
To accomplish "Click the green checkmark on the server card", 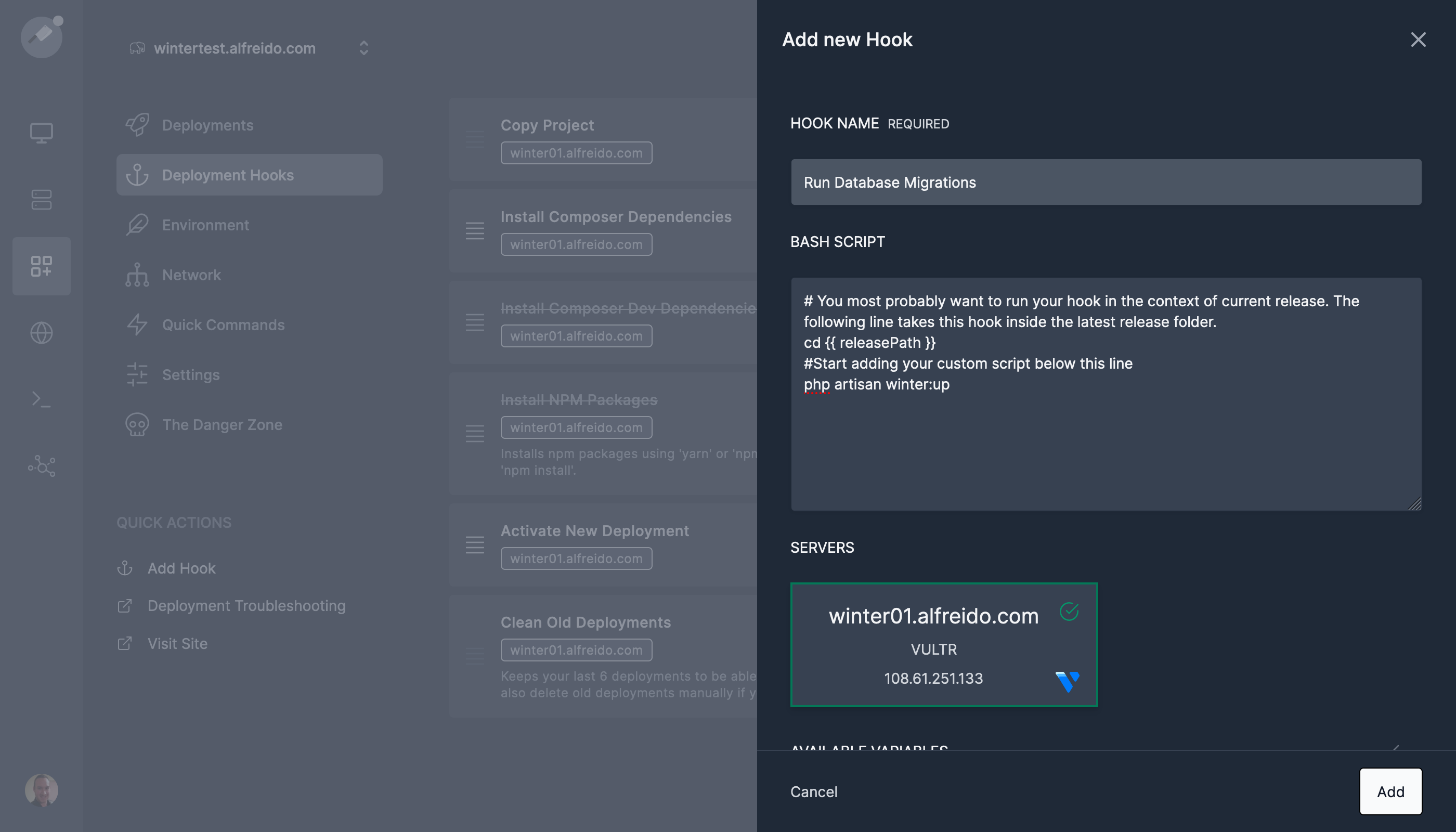I will [x=1069, y=612].
